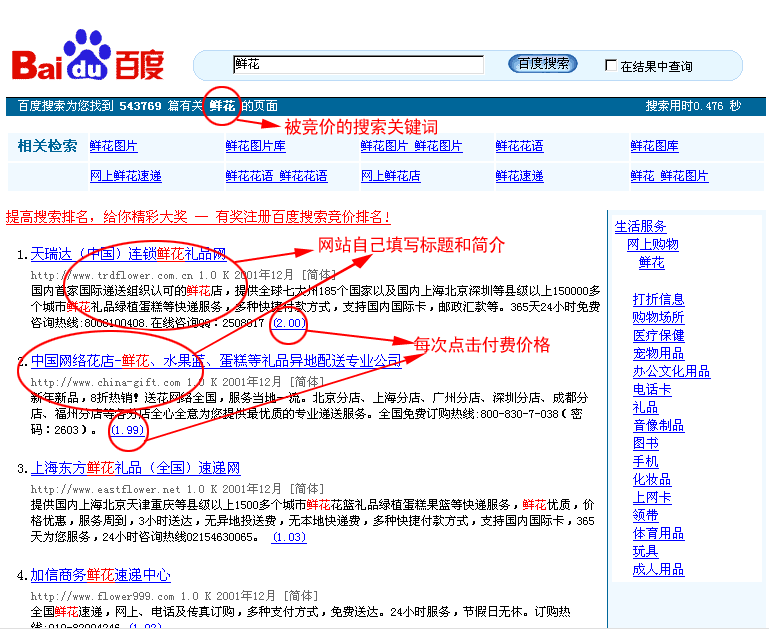Open the 上海东方鲜花礼品 result

(x=135, y=468)
